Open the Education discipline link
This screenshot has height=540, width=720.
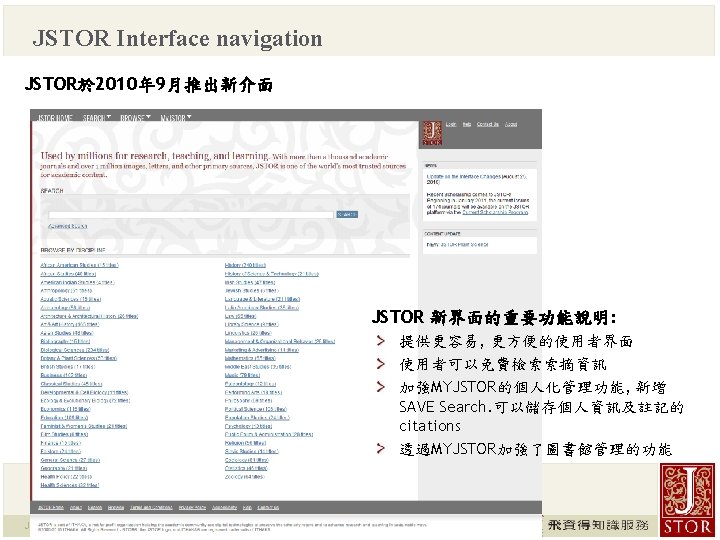64,418
